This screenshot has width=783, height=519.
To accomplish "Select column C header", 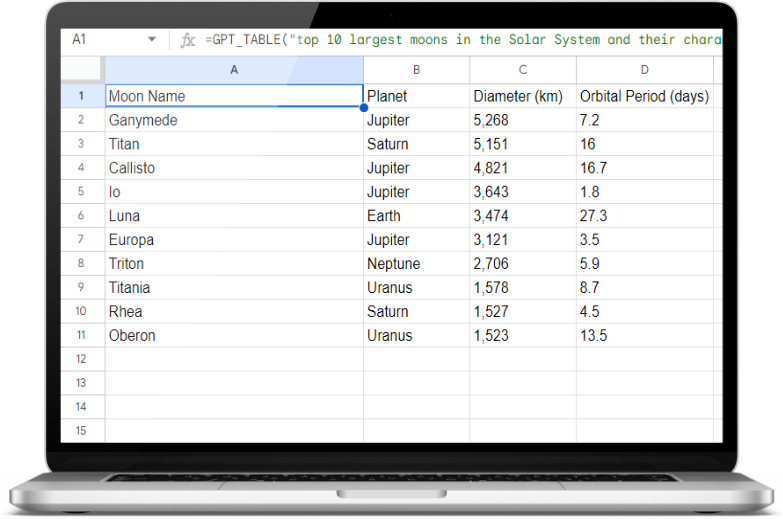I will (x=522, y=70).
